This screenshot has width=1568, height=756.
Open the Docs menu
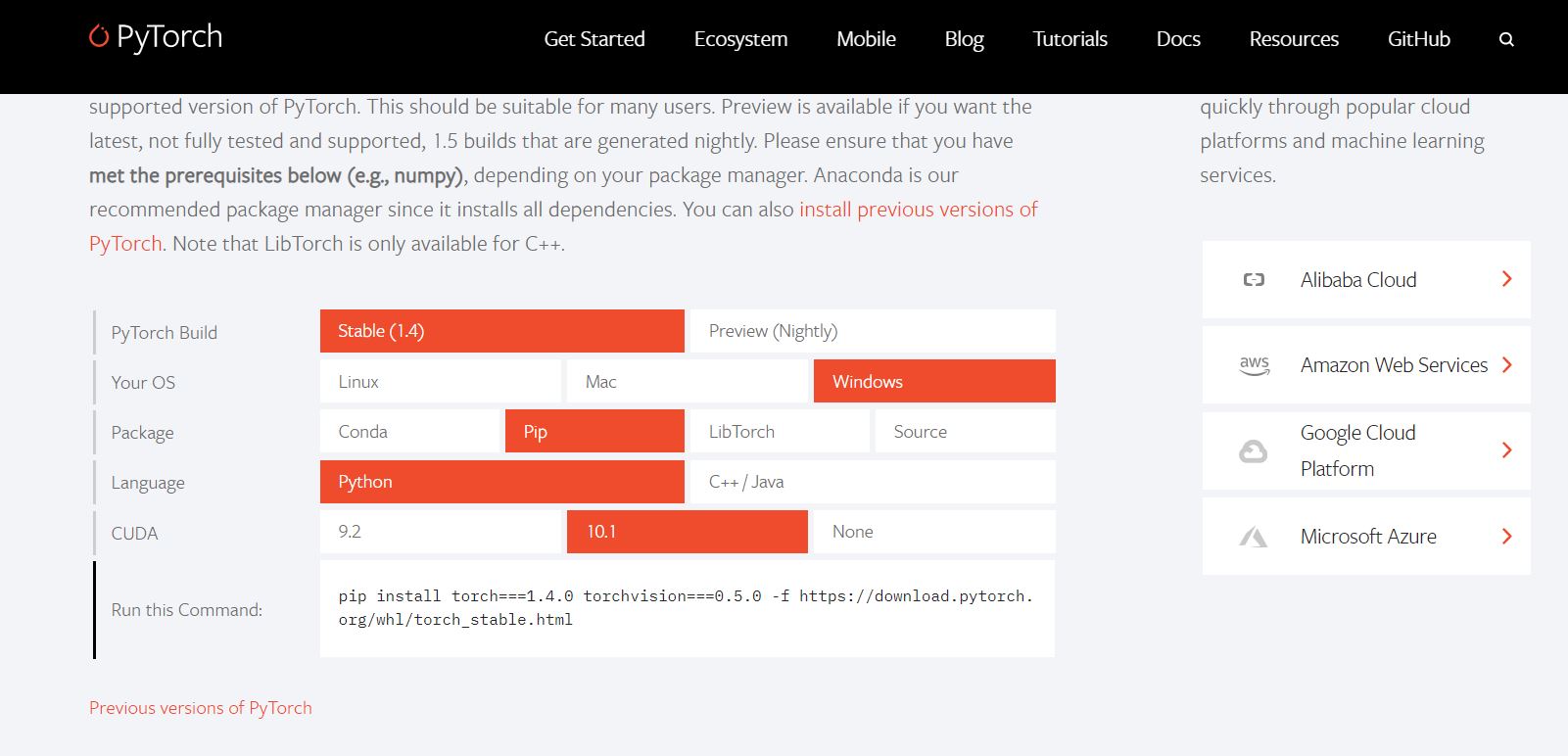pyautogui.click(x=1178, y=39)
